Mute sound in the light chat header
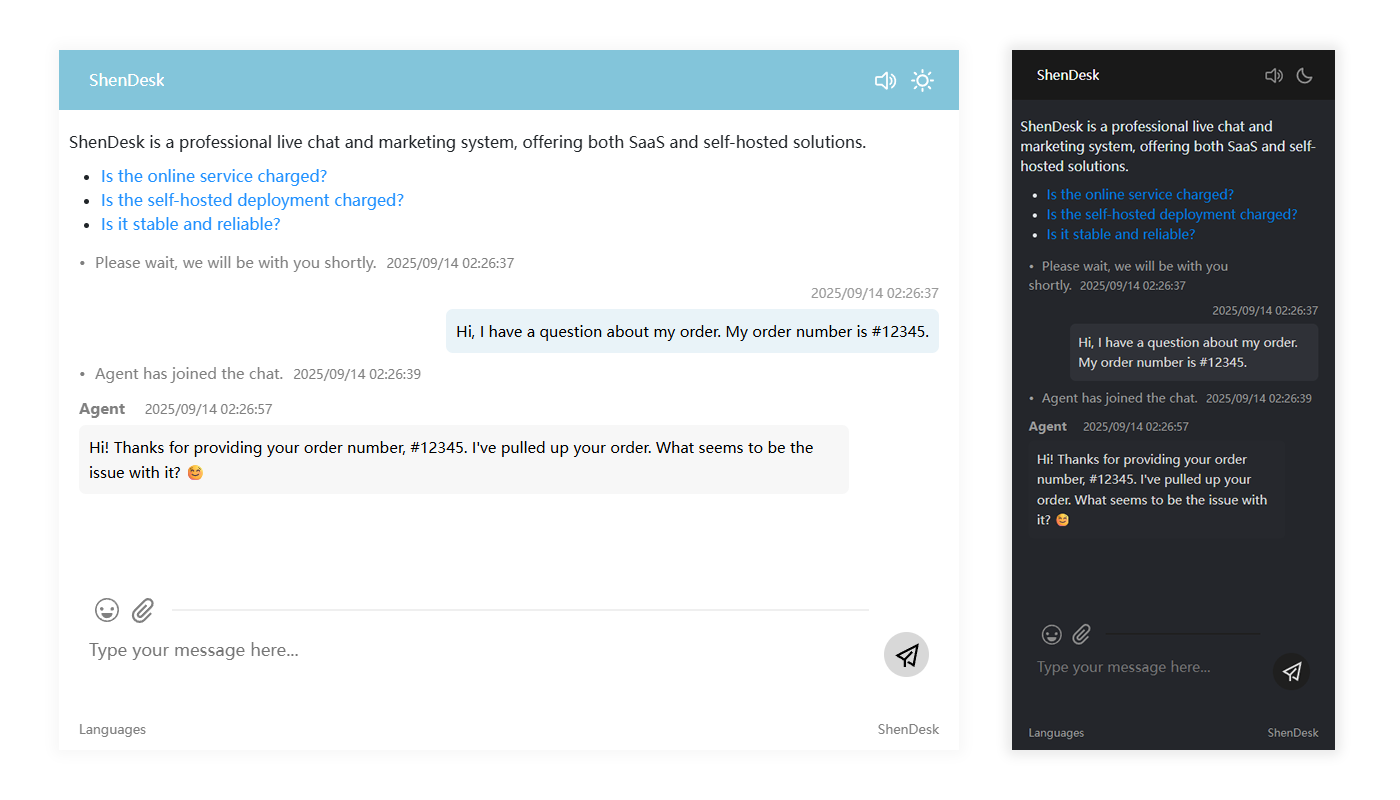1400x800 pixels. tap(885, 81)
